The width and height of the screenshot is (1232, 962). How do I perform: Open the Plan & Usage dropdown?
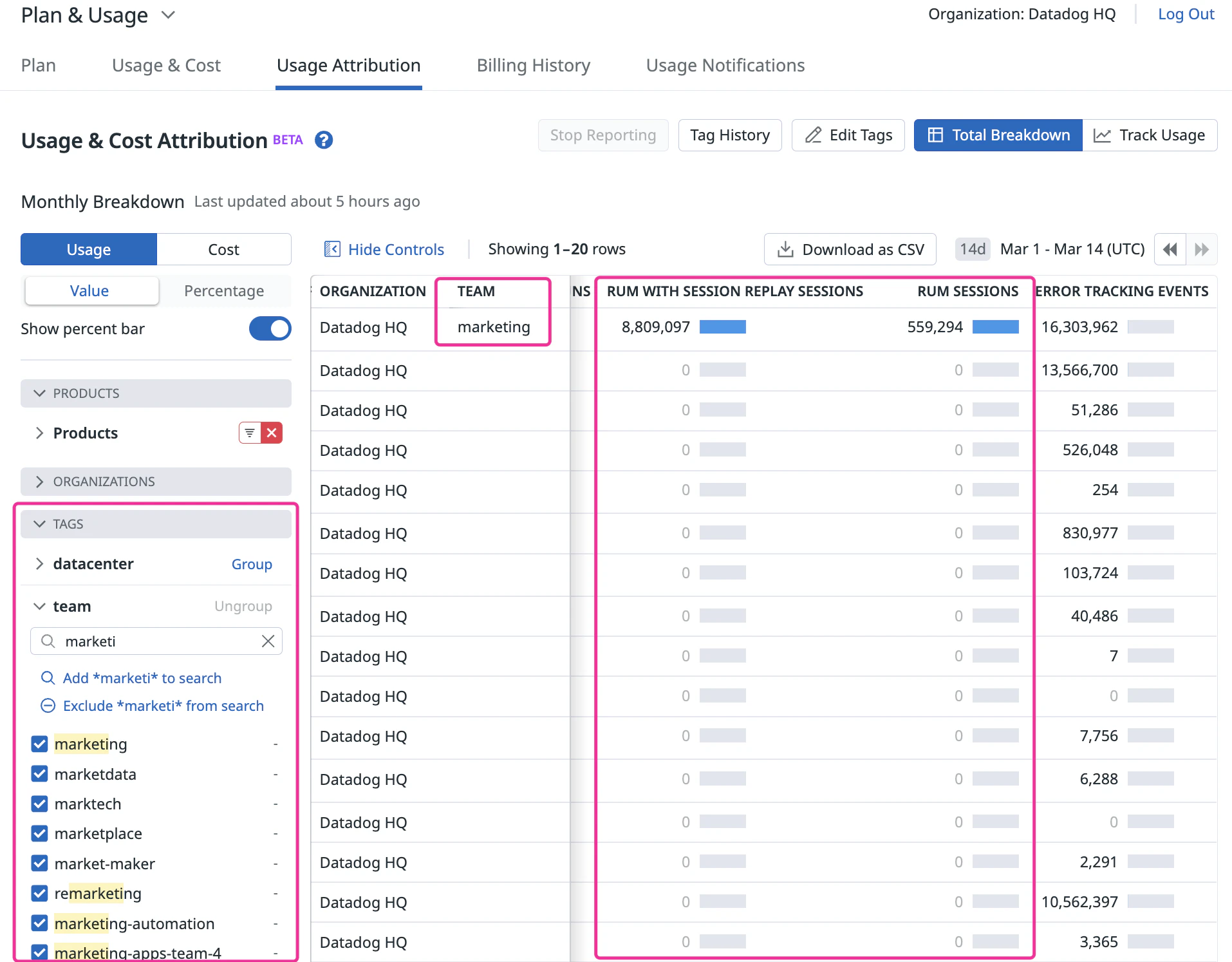(x=168, y=15)
